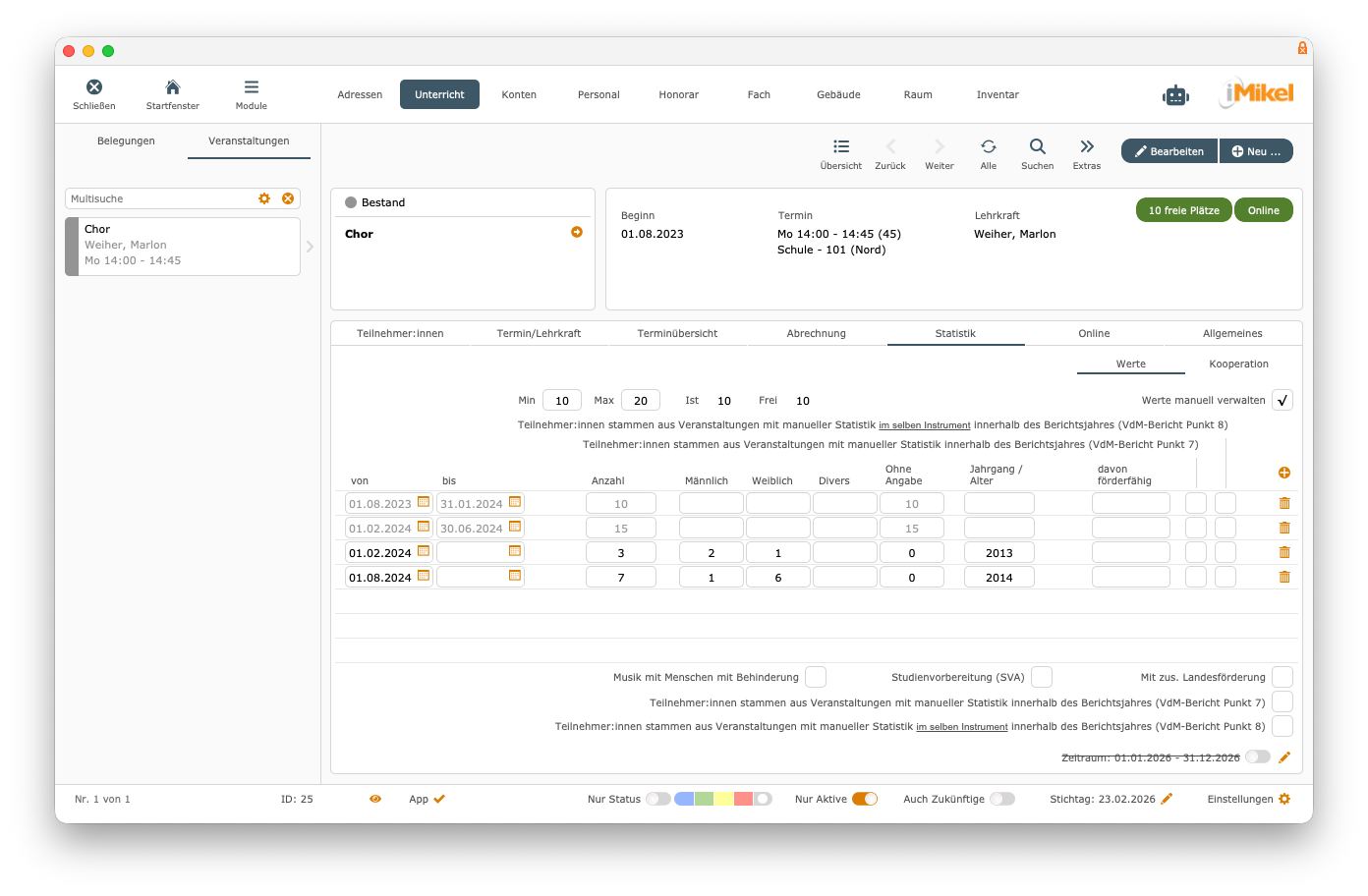
Task: Turn off the Nur Aktive toggle
Action: (865, 799)
